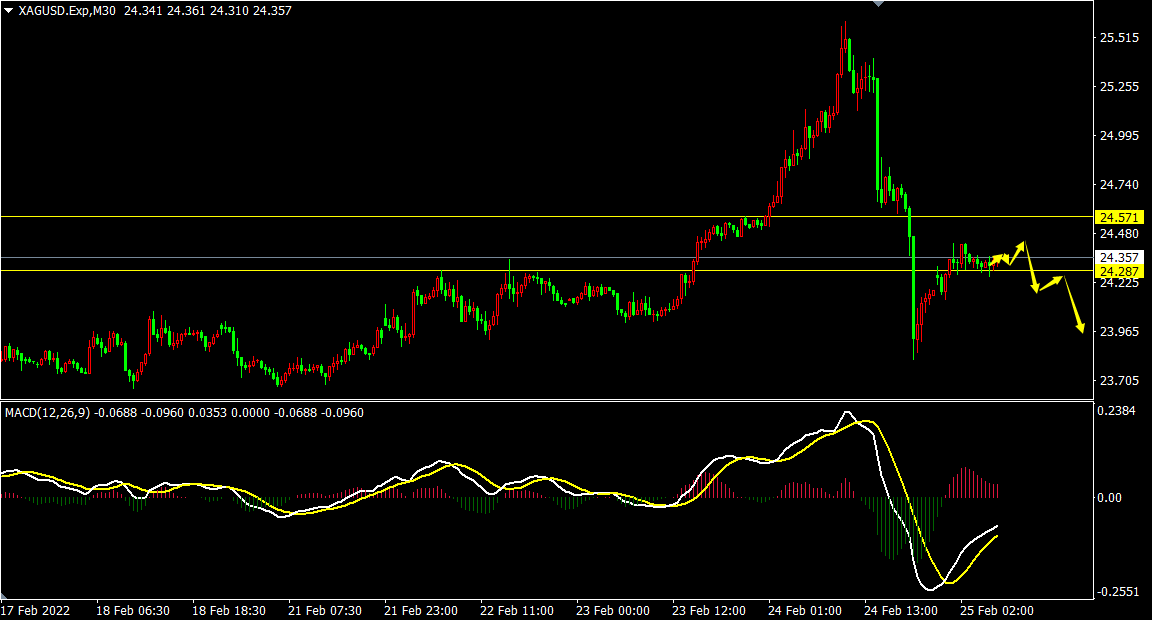
Task: Click the 17 Feb 2022 date label
Action: [x=35, y=610]
